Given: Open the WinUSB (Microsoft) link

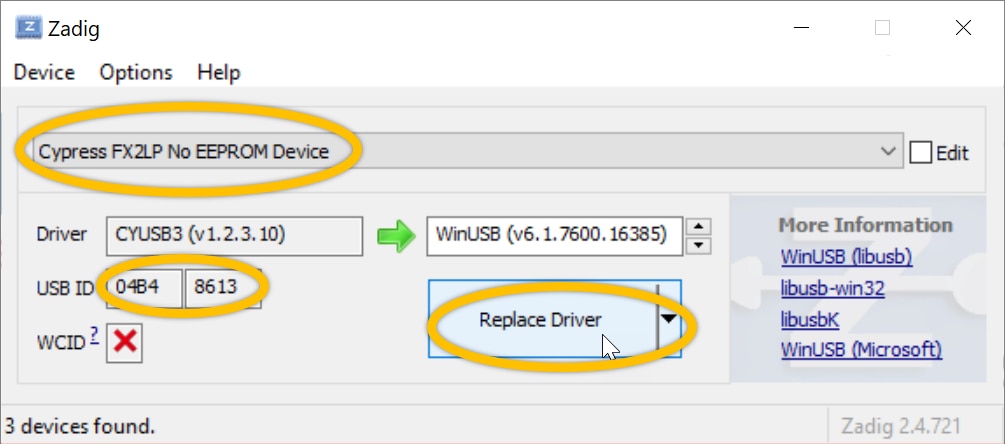Looking at the screenshot, I should click(861, 350).
